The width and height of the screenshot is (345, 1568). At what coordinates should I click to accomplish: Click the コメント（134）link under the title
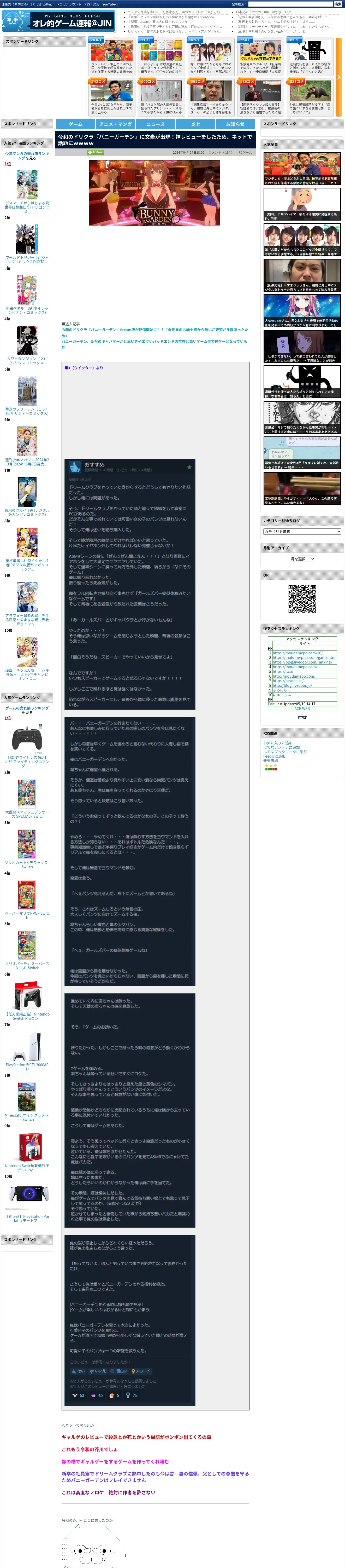[x=221, y=153]
